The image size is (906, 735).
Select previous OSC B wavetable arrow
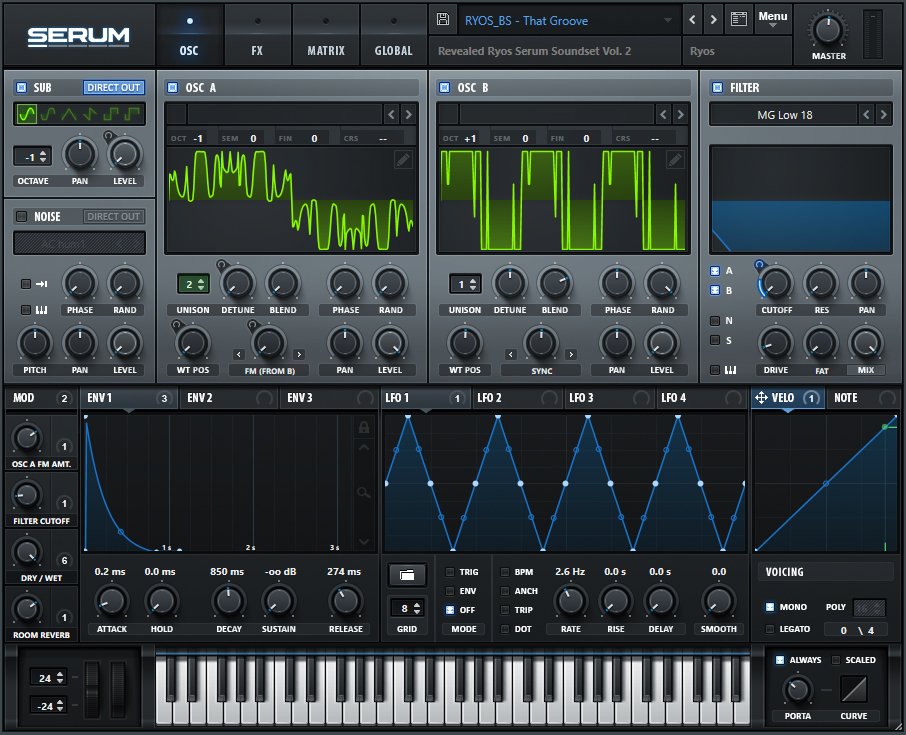point(663,114)
